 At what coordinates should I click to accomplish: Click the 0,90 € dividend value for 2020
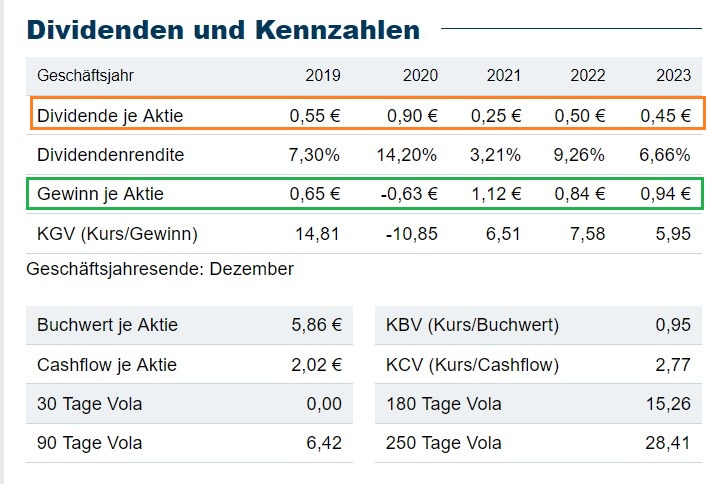[412, 116]
